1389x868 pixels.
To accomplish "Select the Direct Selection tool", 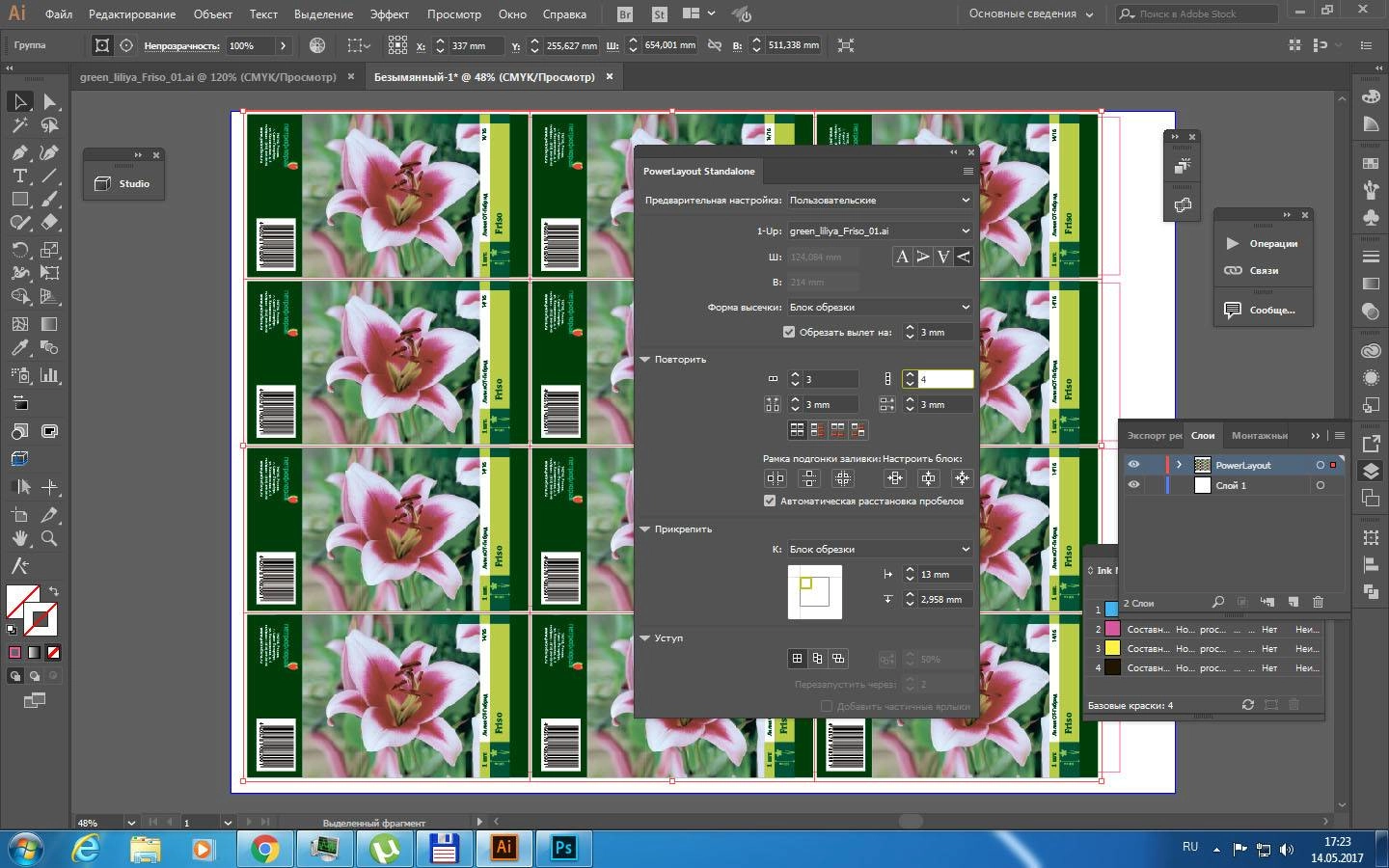I will (x=49, y=101).
